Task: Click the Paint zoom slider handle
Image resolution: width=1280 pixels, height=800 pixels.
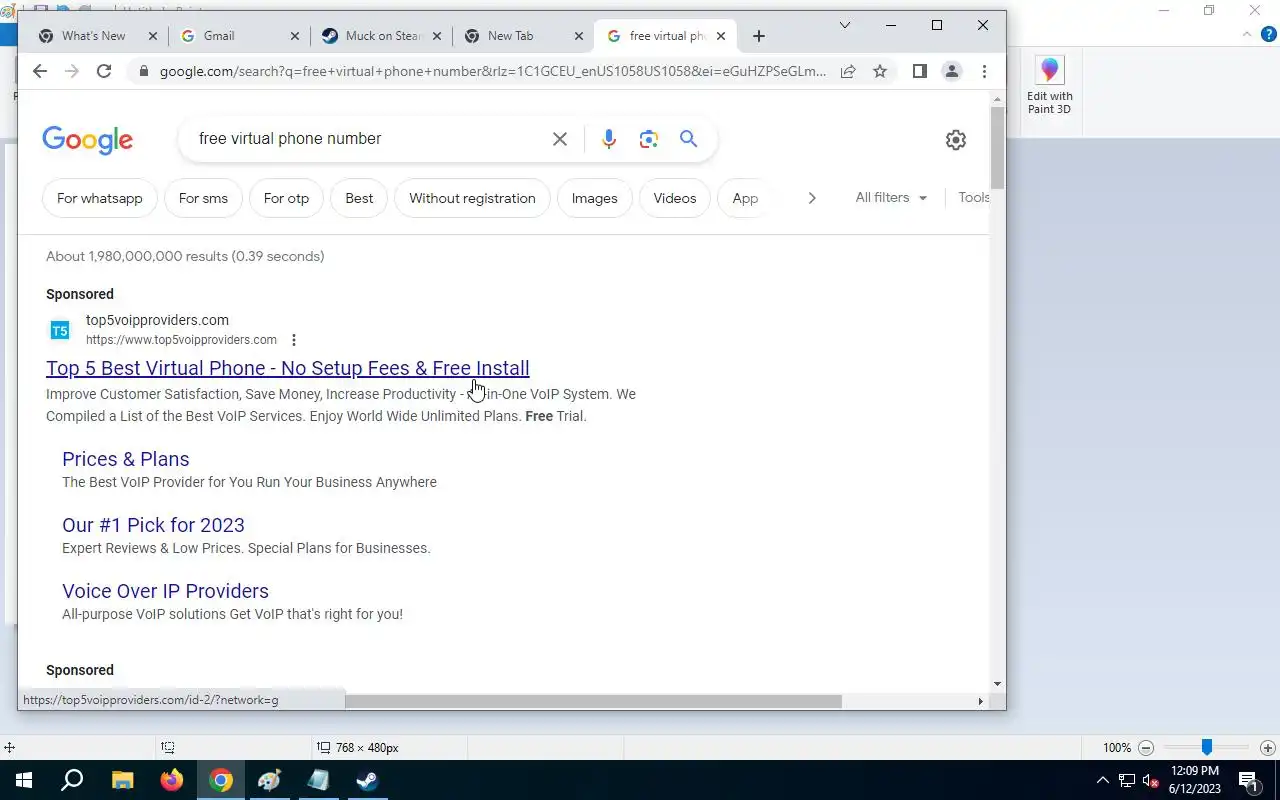Action: point(1207,747)
